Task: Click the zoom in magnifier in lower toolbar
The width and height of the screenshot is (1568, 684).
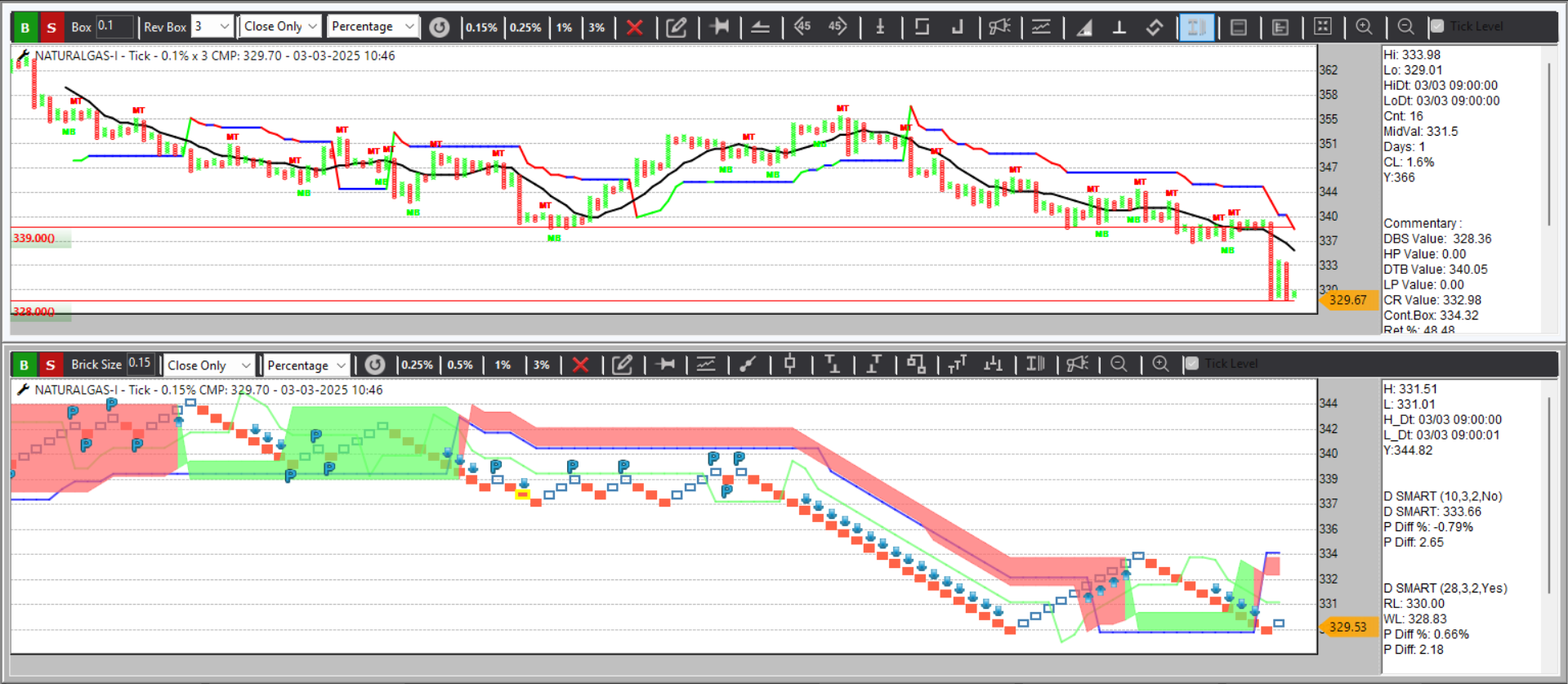Action: tap(1160, 364)
